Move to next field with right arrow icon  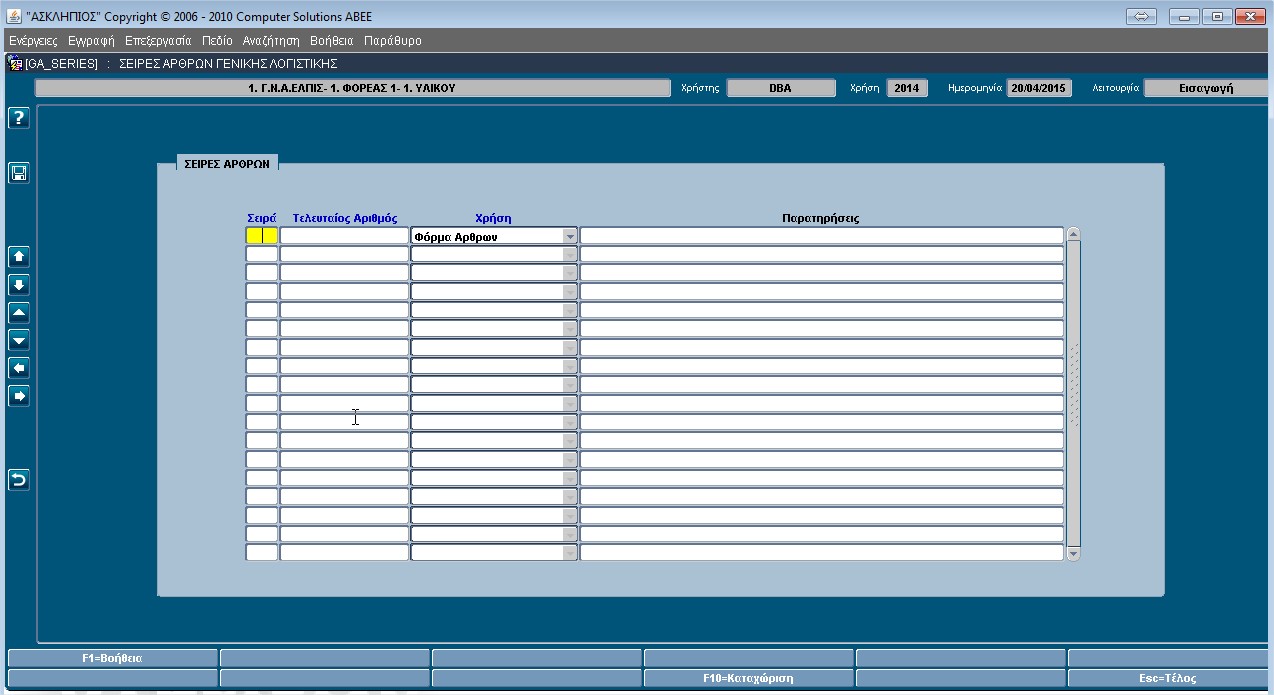click(x=18, y=396)
